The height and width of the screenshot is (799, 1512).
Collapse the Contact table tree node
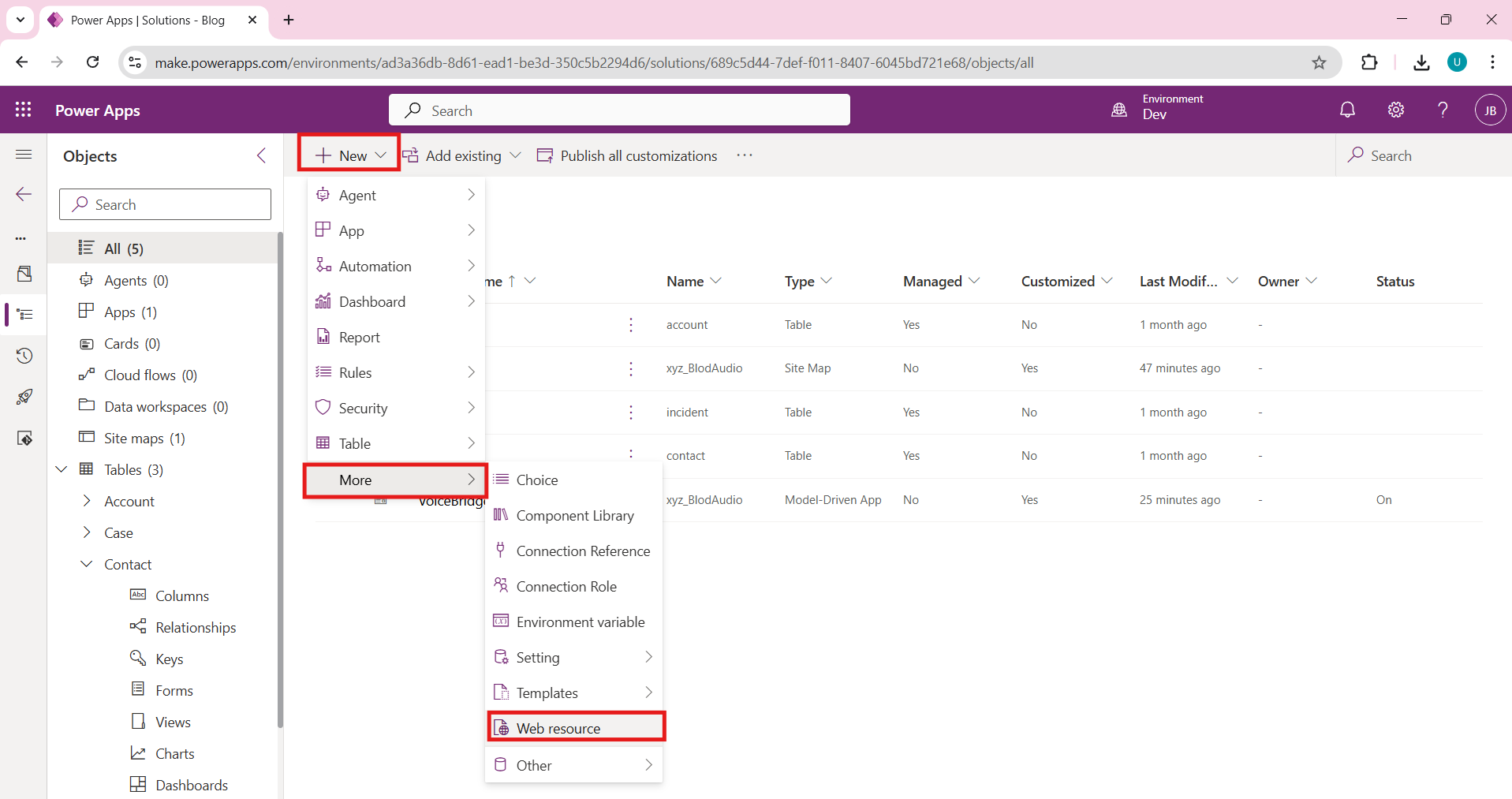pos(87,565)
